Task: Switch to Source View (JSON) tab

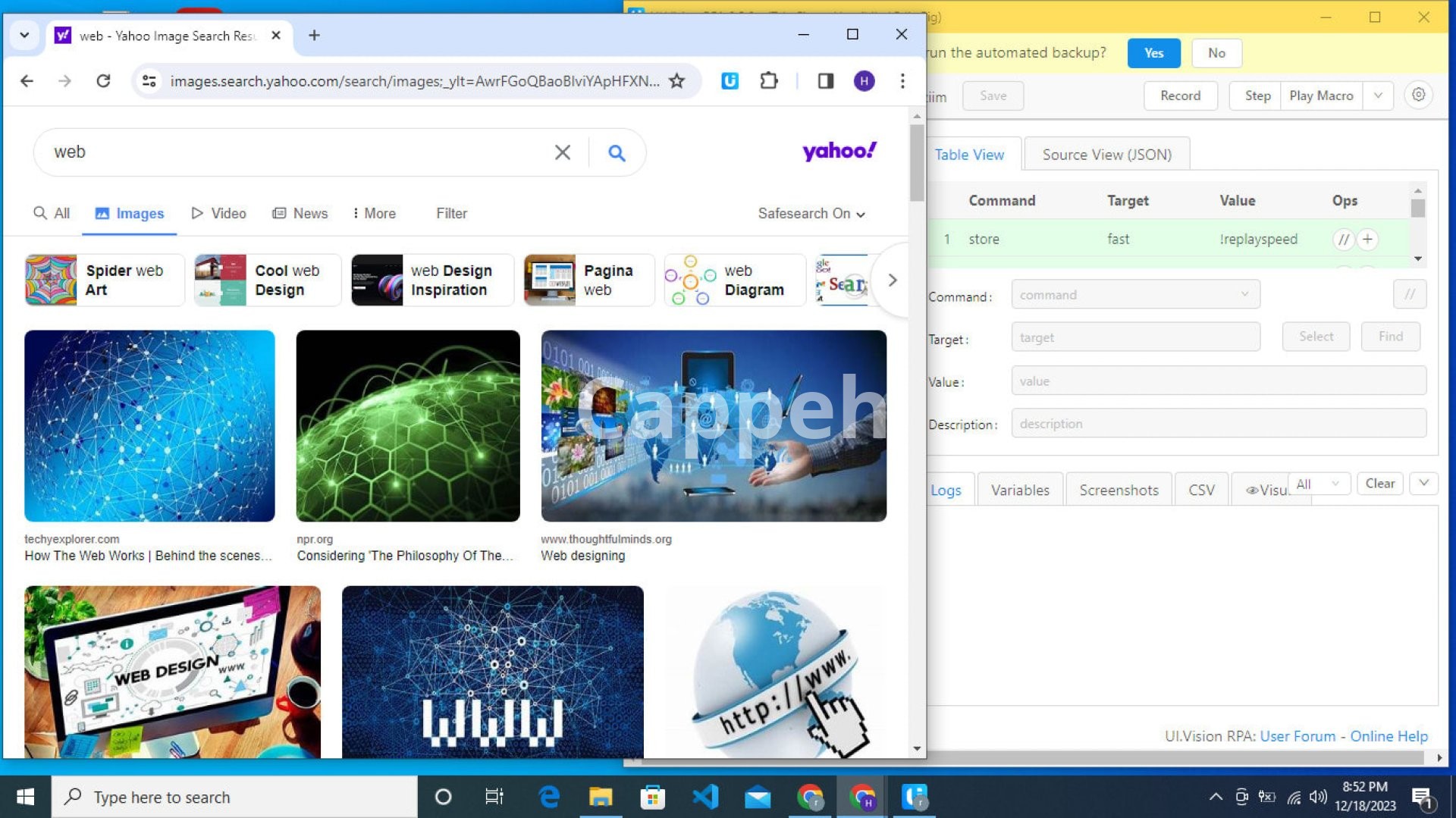Action: 1106,155
